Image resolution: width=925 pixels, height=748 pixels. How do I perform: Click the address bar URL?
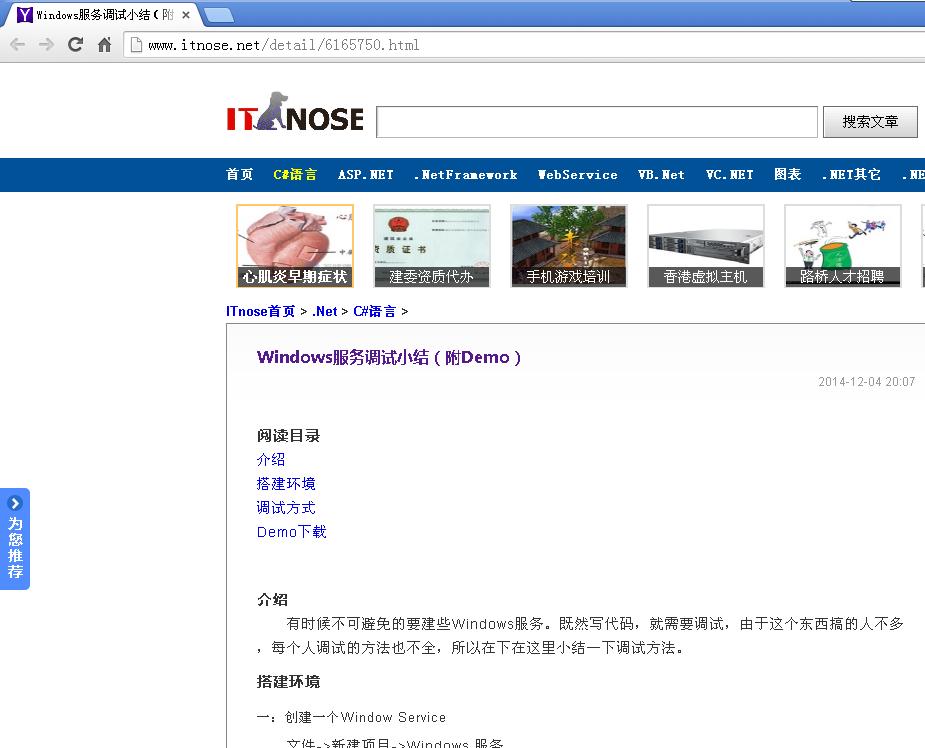pyautogui.click(x=283, y=45)
